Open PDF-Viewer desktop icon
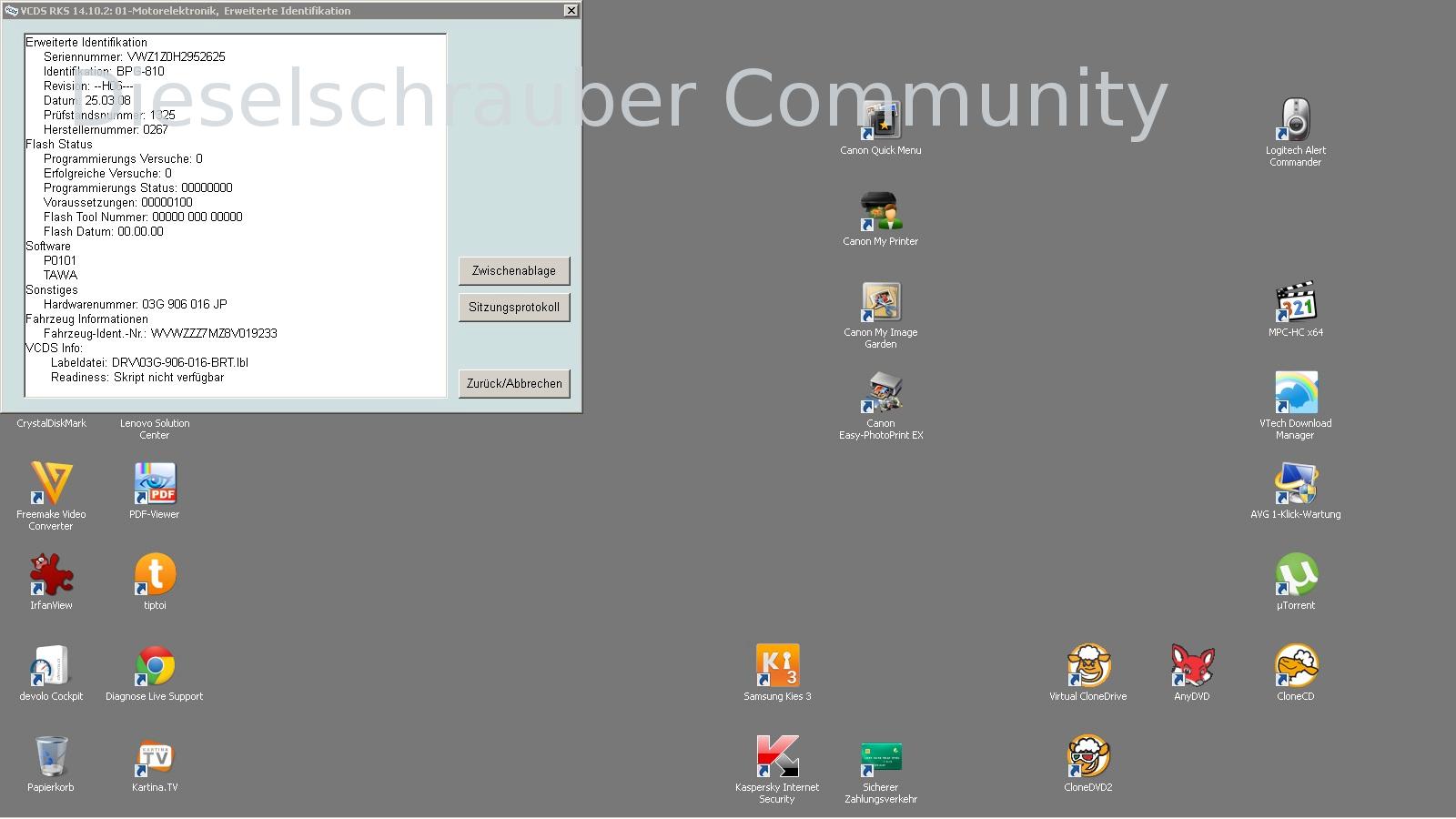 [x=155, y=484]
